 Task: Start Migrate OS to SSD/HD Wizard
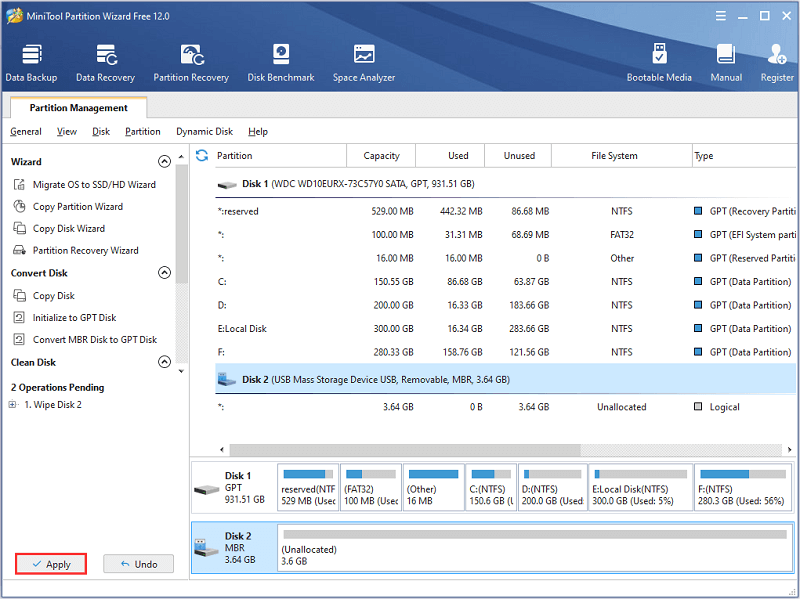[94, 184]
